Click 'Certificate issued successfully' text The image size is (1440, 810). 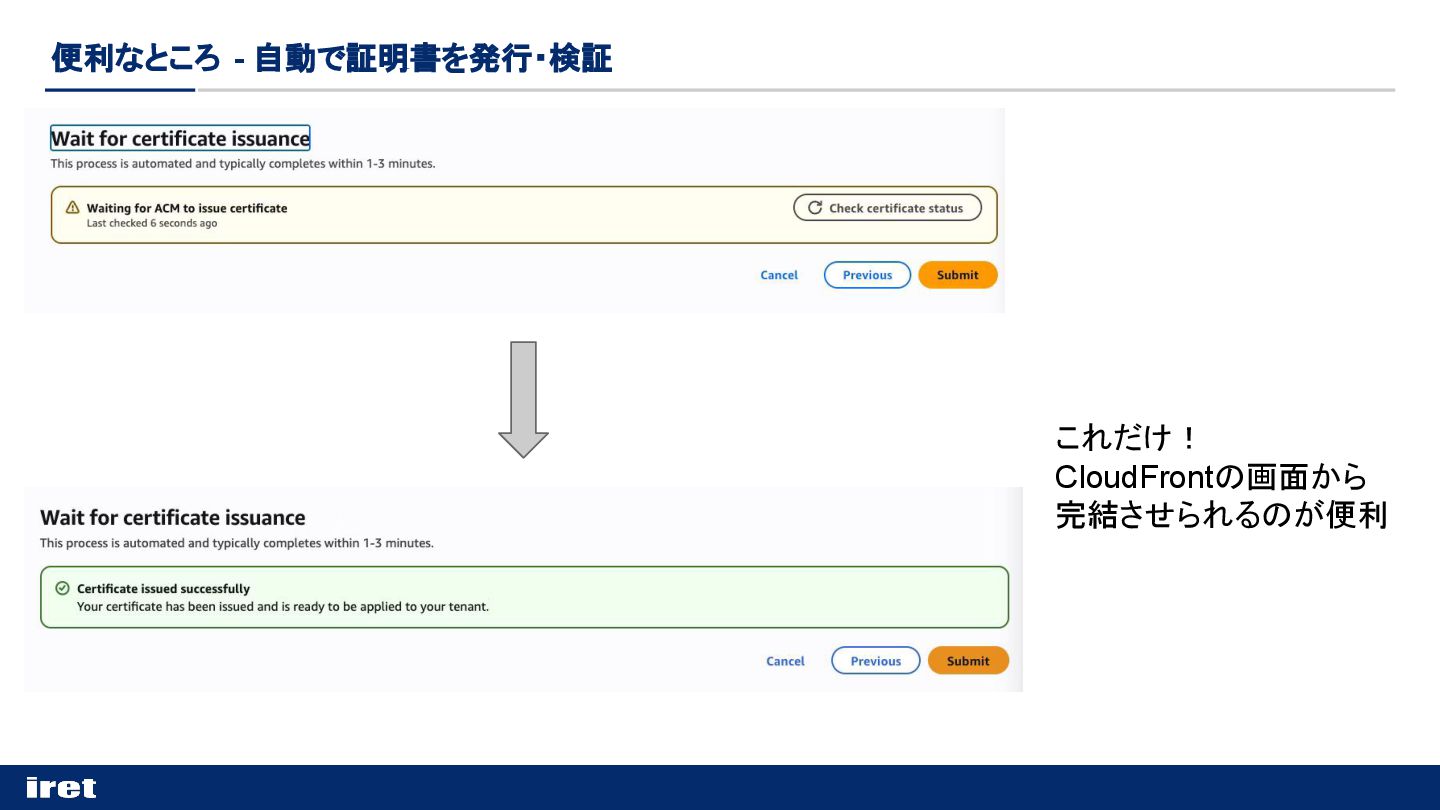click(x=163, y=588)
